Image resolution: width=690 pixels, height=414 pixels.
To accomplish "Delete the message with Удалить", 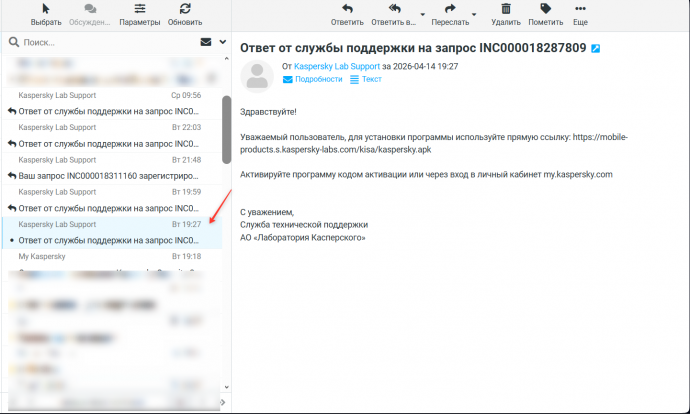I will click(506, 14).
